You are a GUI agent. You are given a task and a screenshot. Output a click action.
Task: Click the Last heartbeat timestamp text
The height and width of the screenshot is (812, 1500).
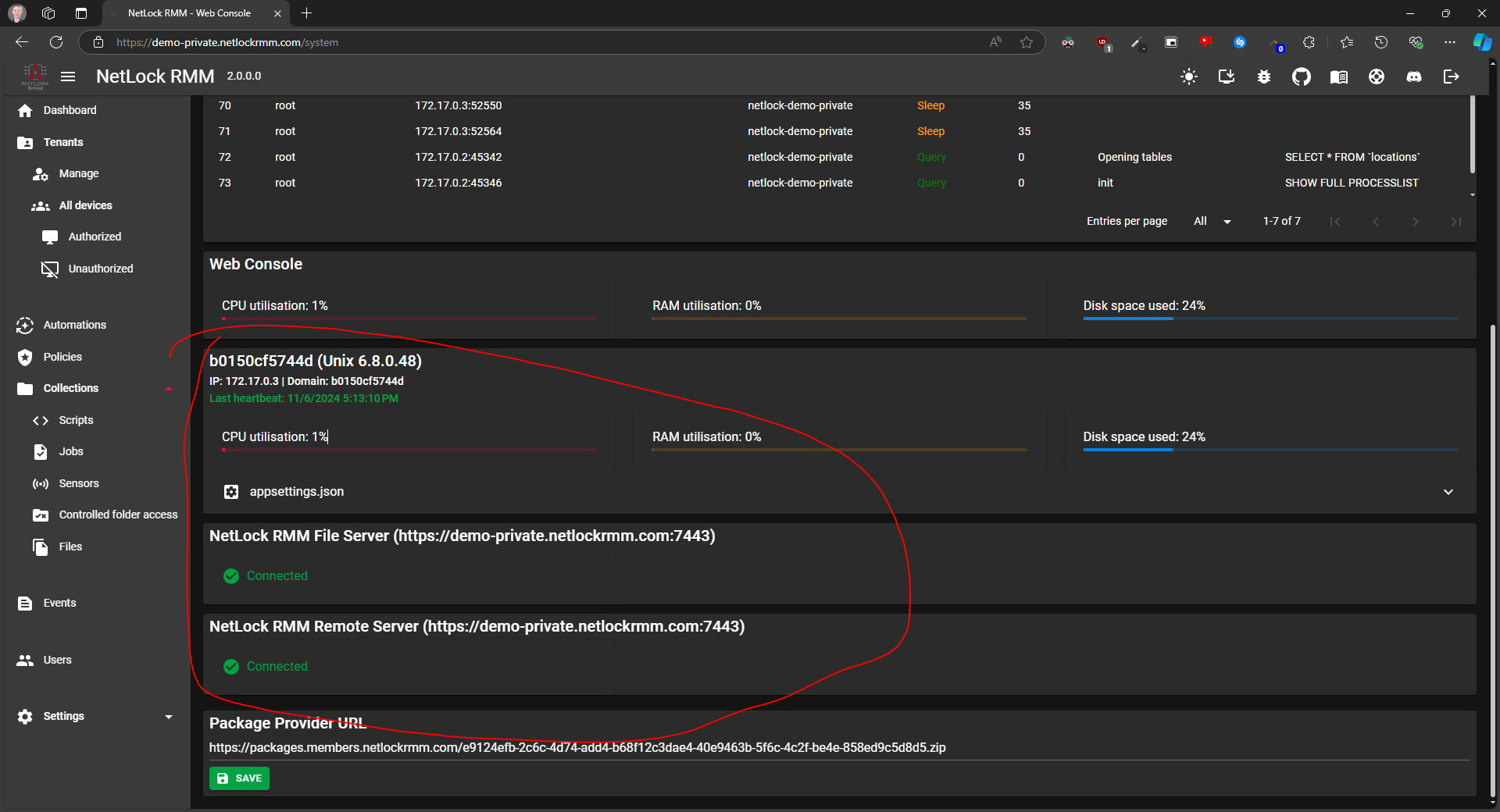pyautogui.click(x=304, y=399)
